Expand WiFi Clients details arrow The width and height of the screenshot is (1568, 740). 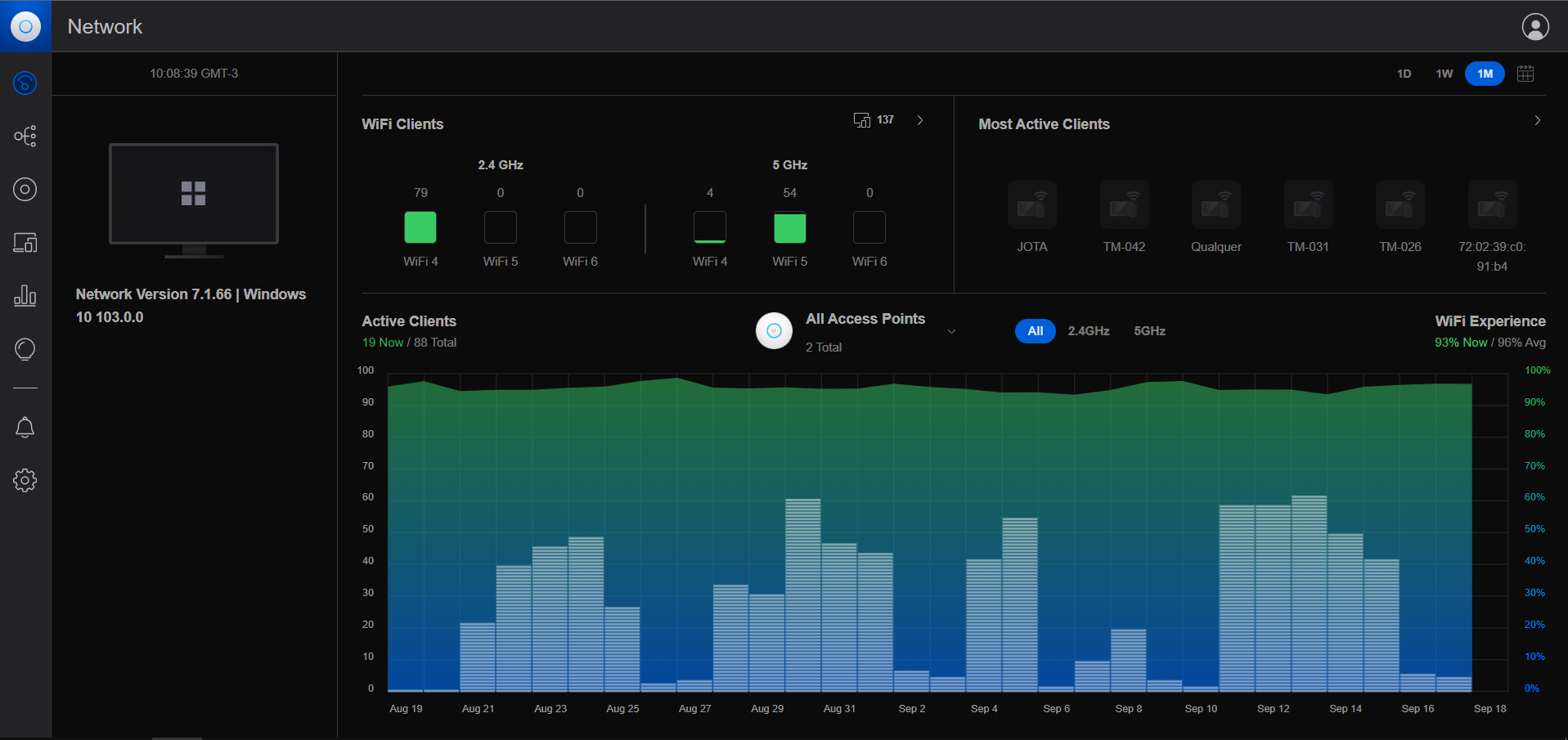[920, 120]
